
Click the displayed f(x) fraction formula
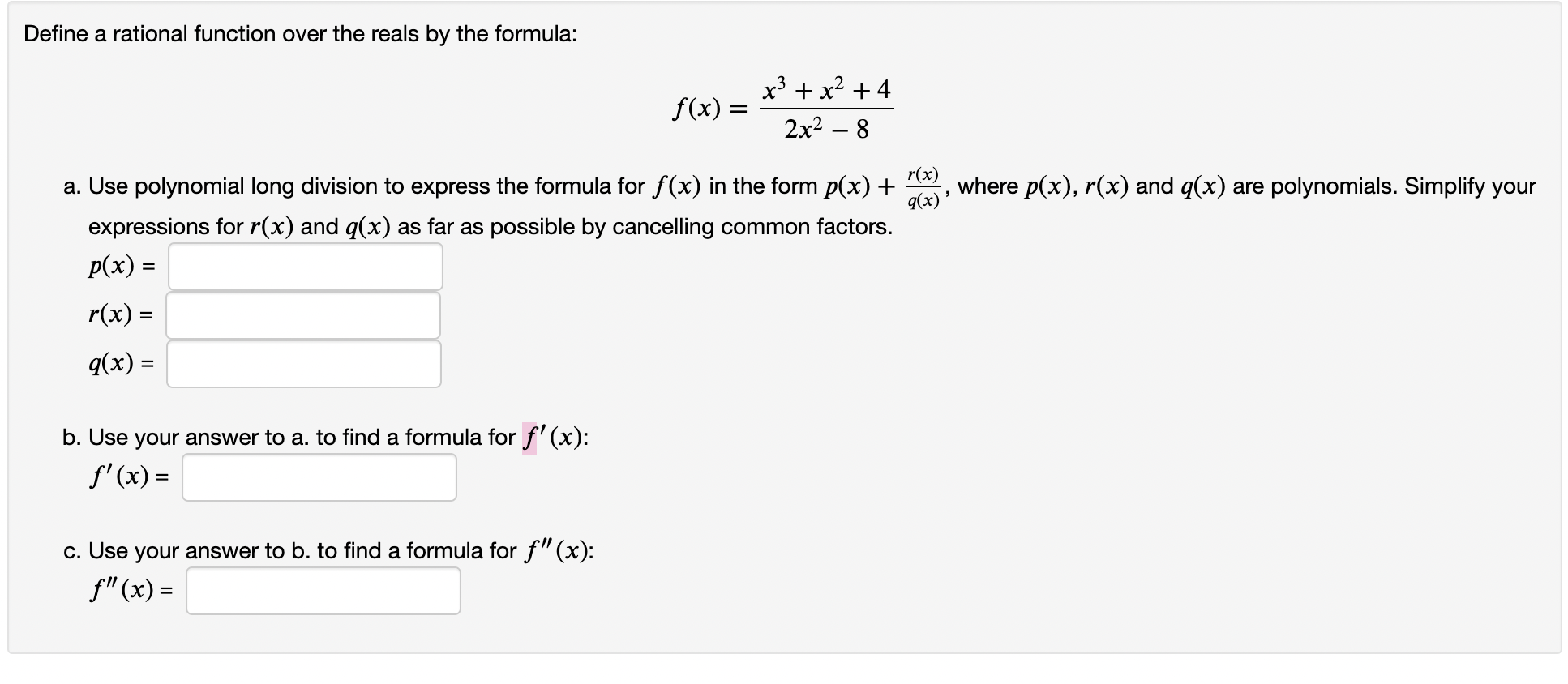point(782,107)
